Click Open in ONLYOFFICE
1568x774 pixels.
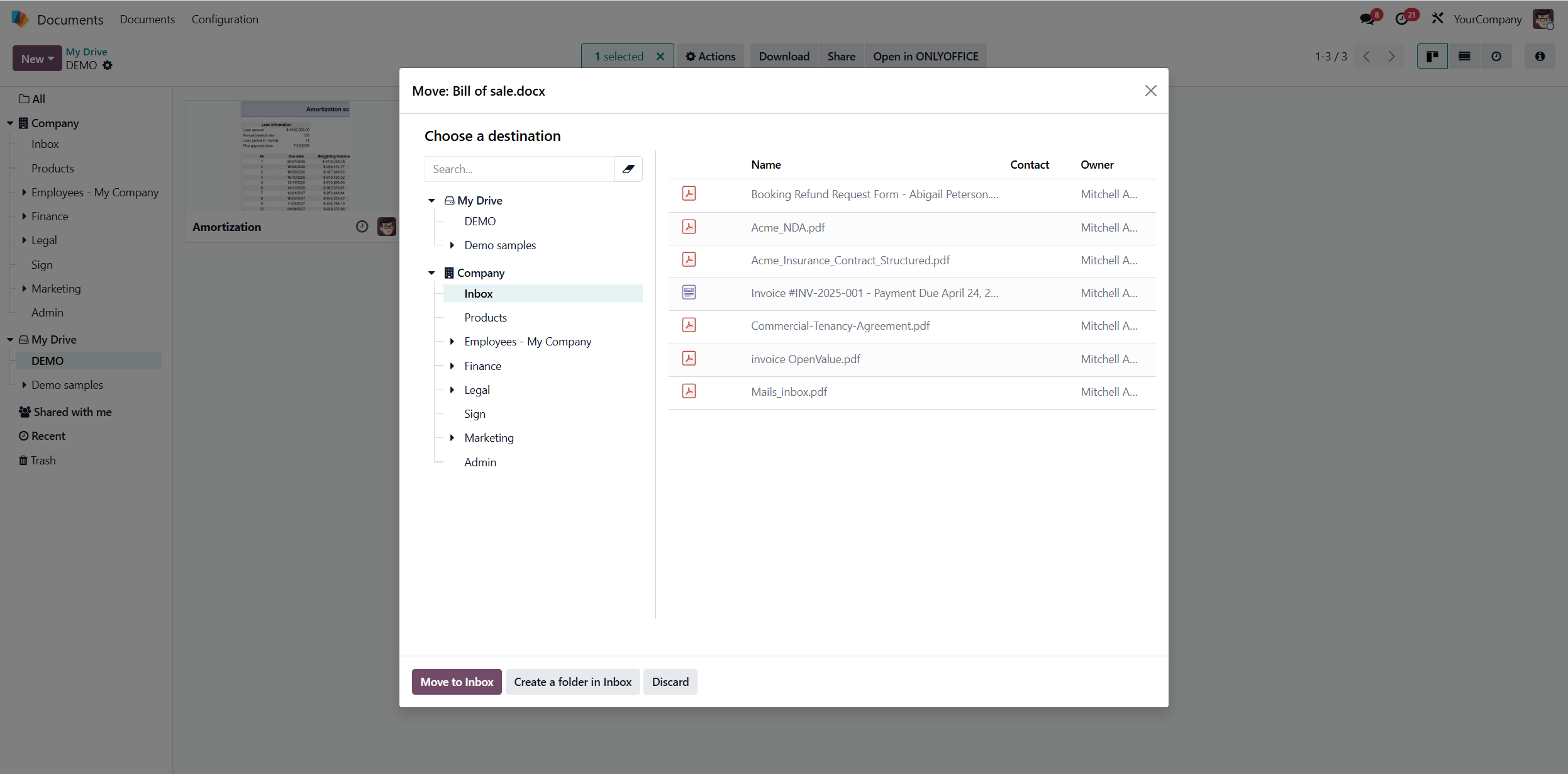[x=925, y=56]
